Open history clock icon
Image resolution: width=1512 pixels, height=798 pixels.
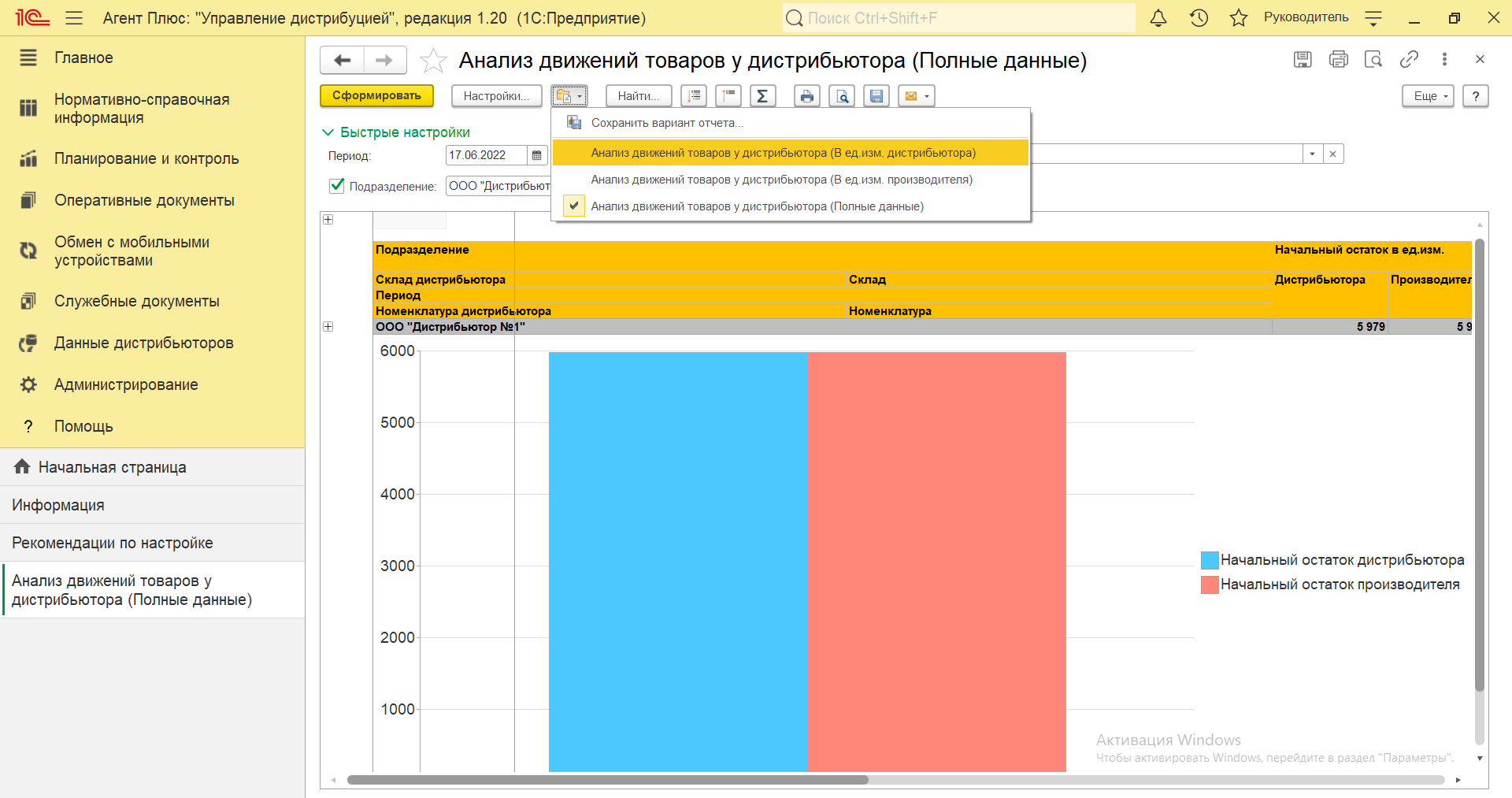coord(1199,17)
